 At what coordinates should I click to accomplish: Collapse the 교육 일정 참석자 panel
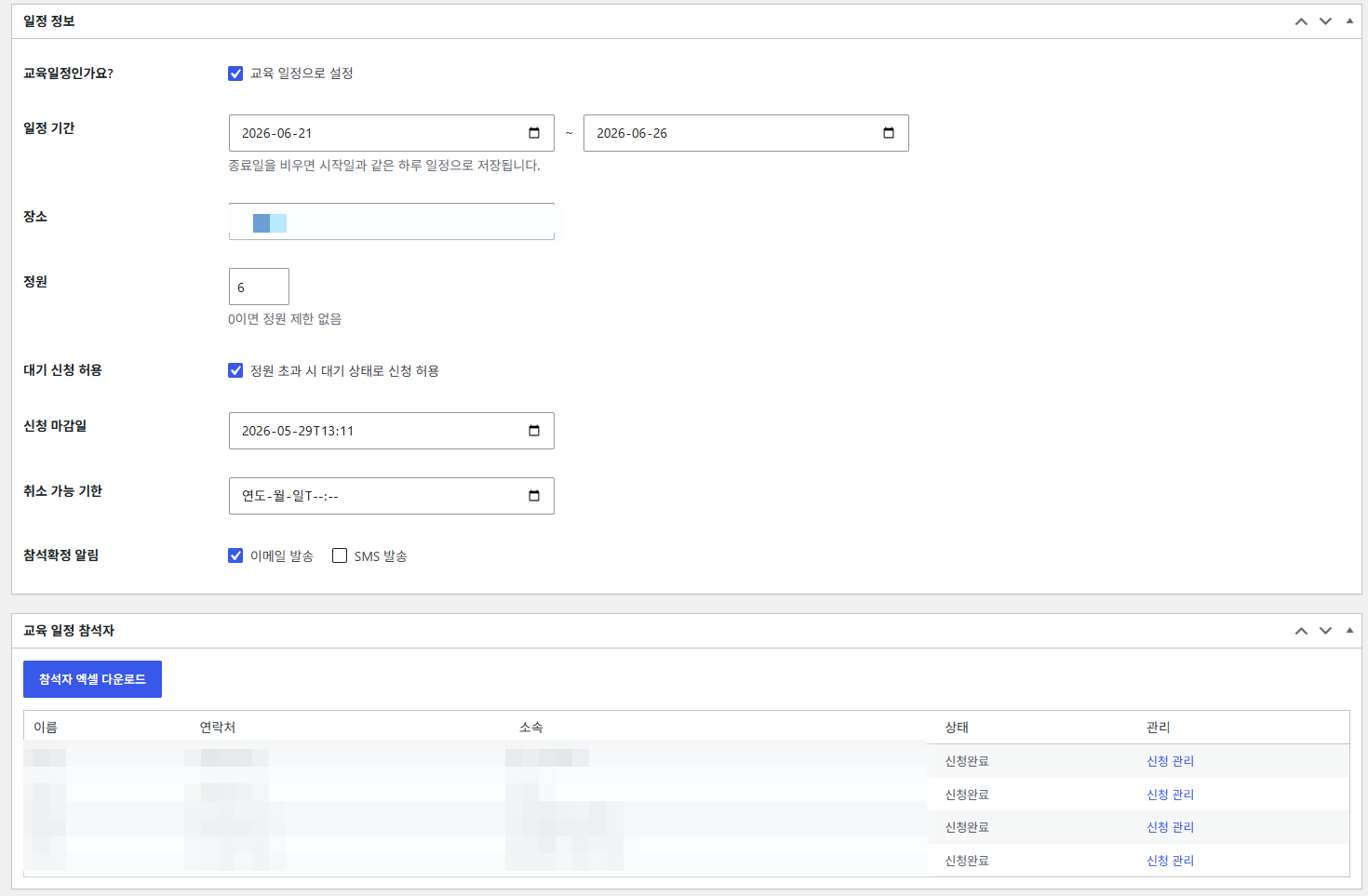coord(1349,631)
